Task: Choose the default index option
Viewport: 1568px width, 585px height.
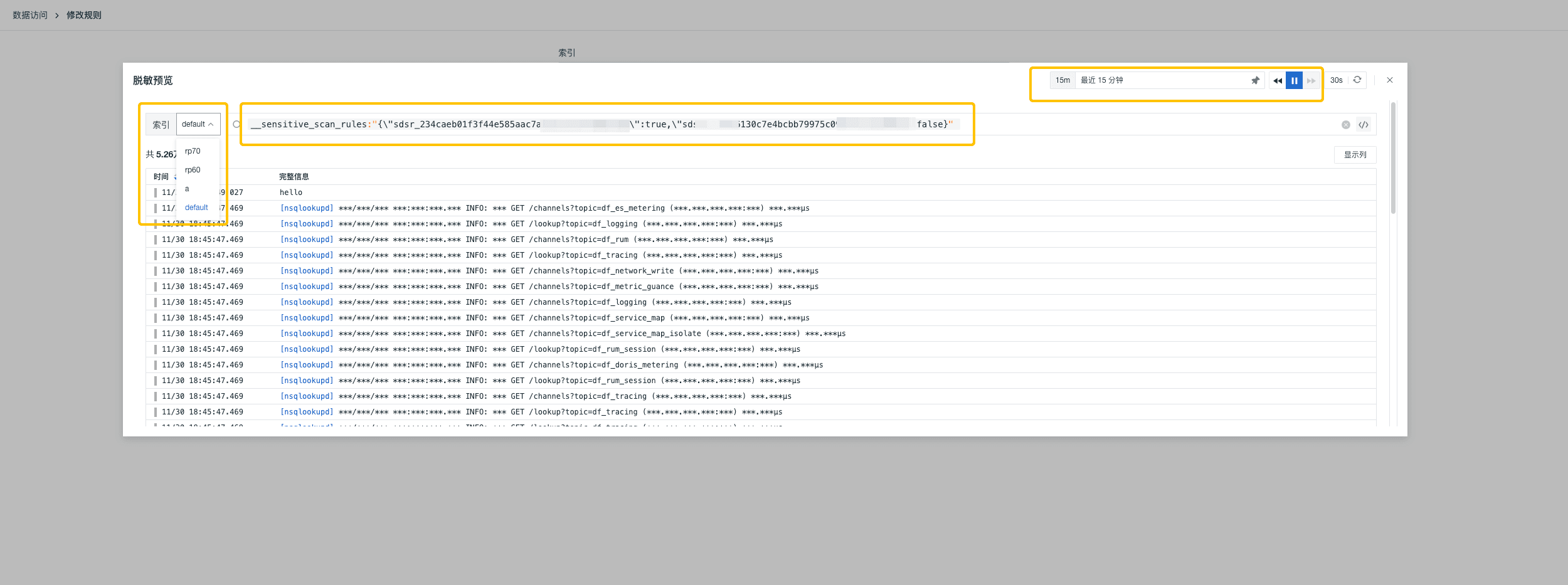Action: click(x=196, y=208)
